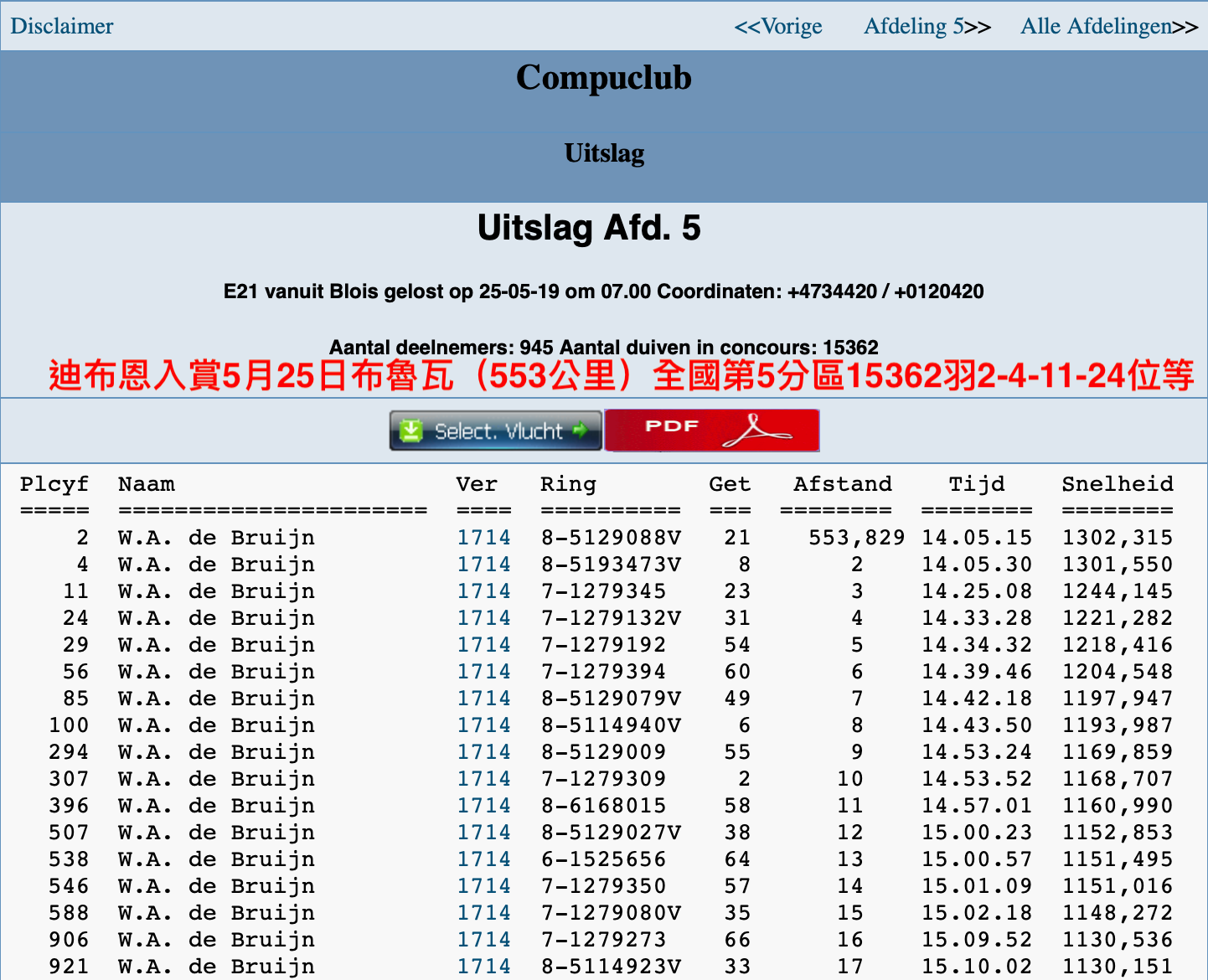Click ring number 7-1279309

pos(604,779)
